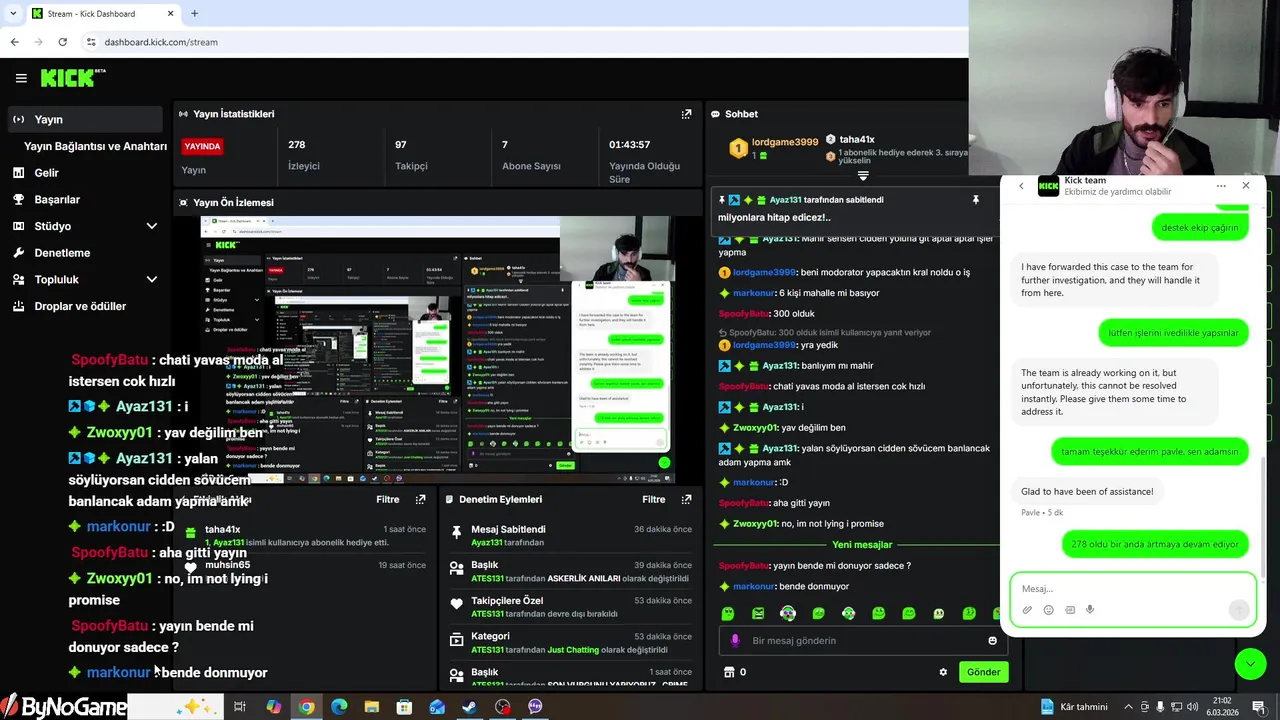The image size is (1280, 720).
Task: Open File Explorer from the taskbar
Action: click(371, 707)
